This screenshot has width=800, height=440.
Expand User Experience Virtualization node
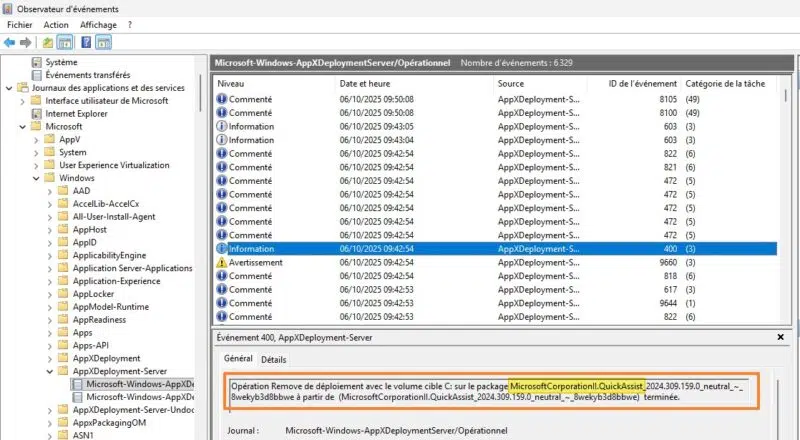point(36,165)
